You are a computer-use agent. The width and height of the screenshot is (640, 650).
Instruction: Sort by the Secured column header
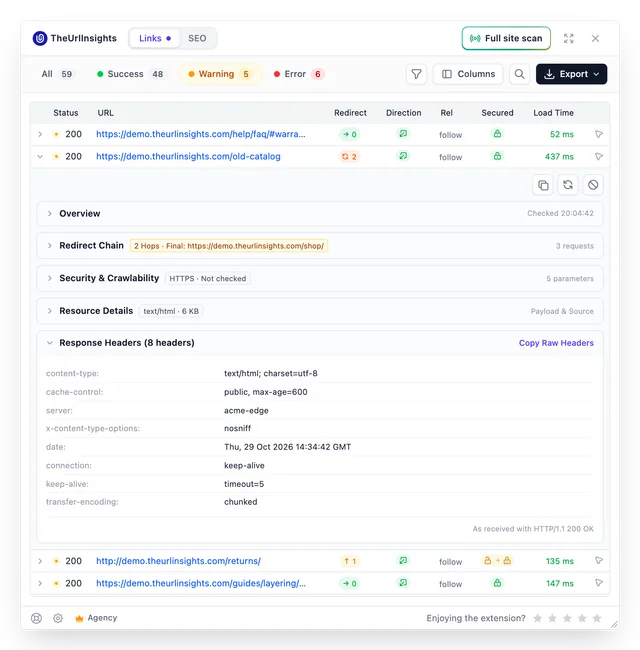[x=497, y=113]
